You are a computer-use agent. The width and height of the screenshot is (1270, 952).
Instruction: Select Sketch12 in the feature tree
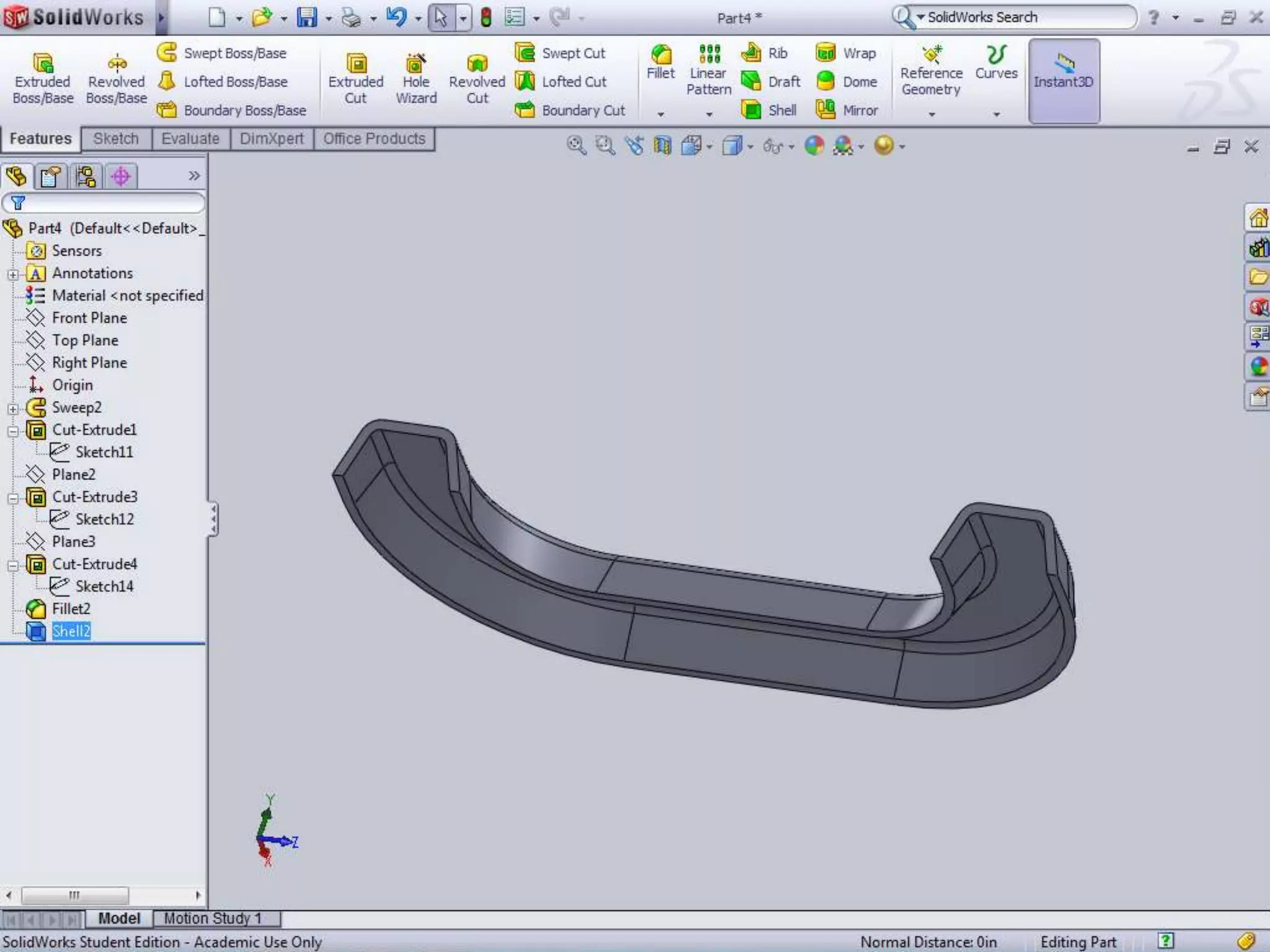coord(104,519)
